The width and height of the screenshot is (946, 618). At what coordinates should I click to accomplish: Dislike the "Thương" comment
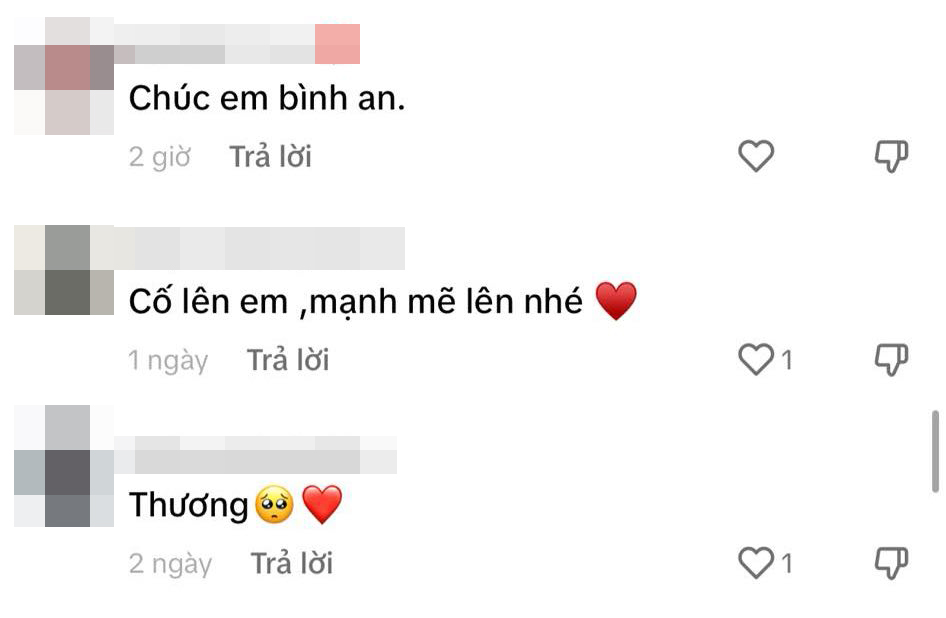[x=892, y=563]
